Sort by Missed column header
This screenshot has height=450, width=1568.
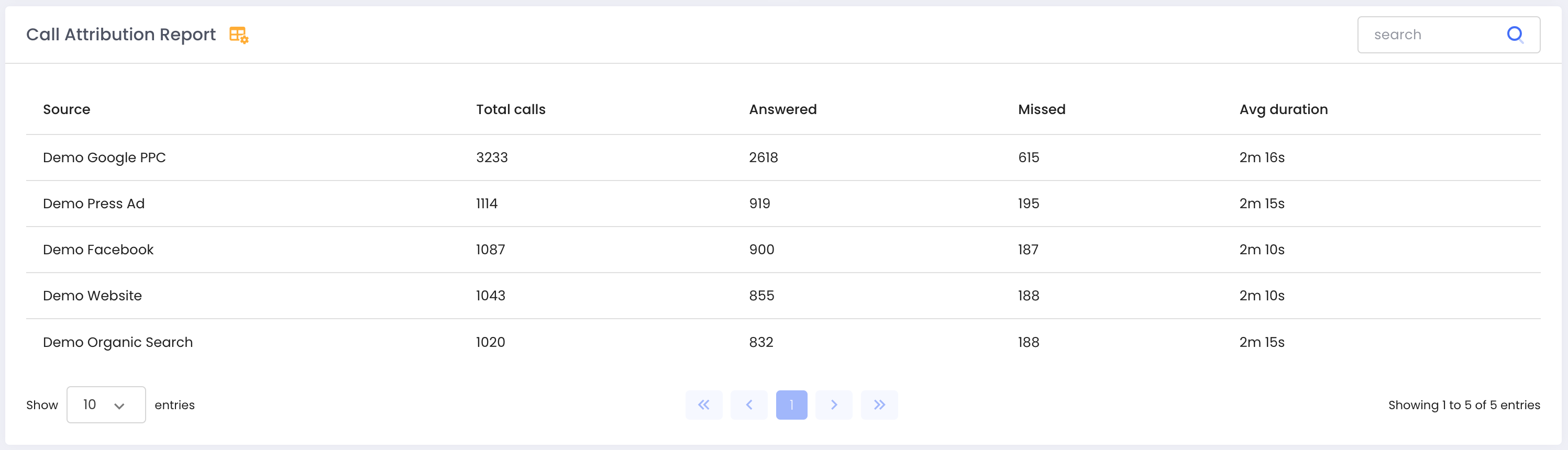1042,109
